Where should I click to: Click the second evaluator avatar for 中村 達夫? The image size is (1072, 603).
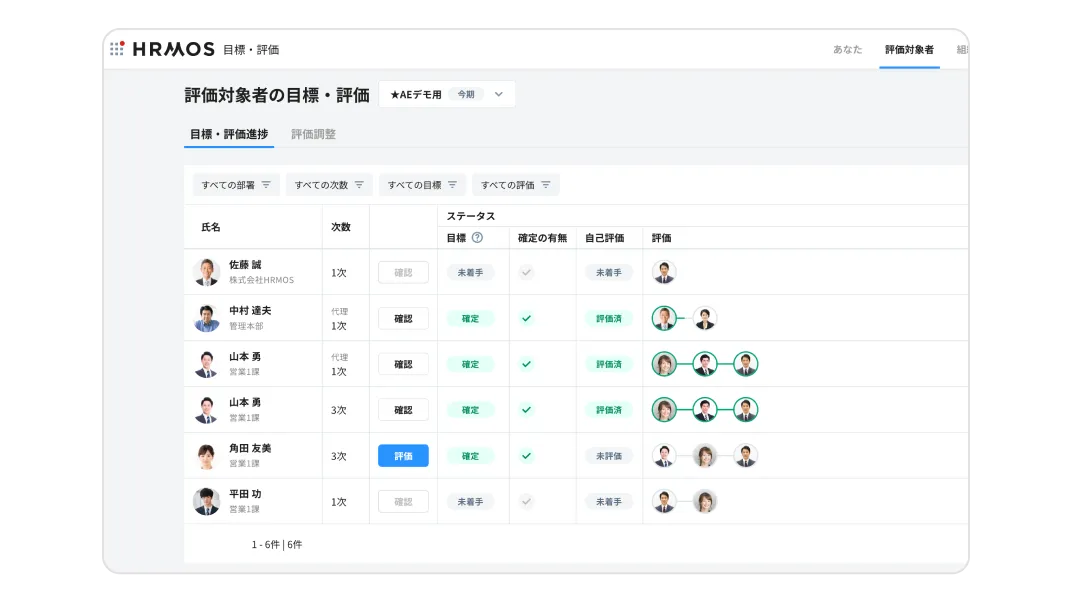pyautogui.click(x=705, y=318)
